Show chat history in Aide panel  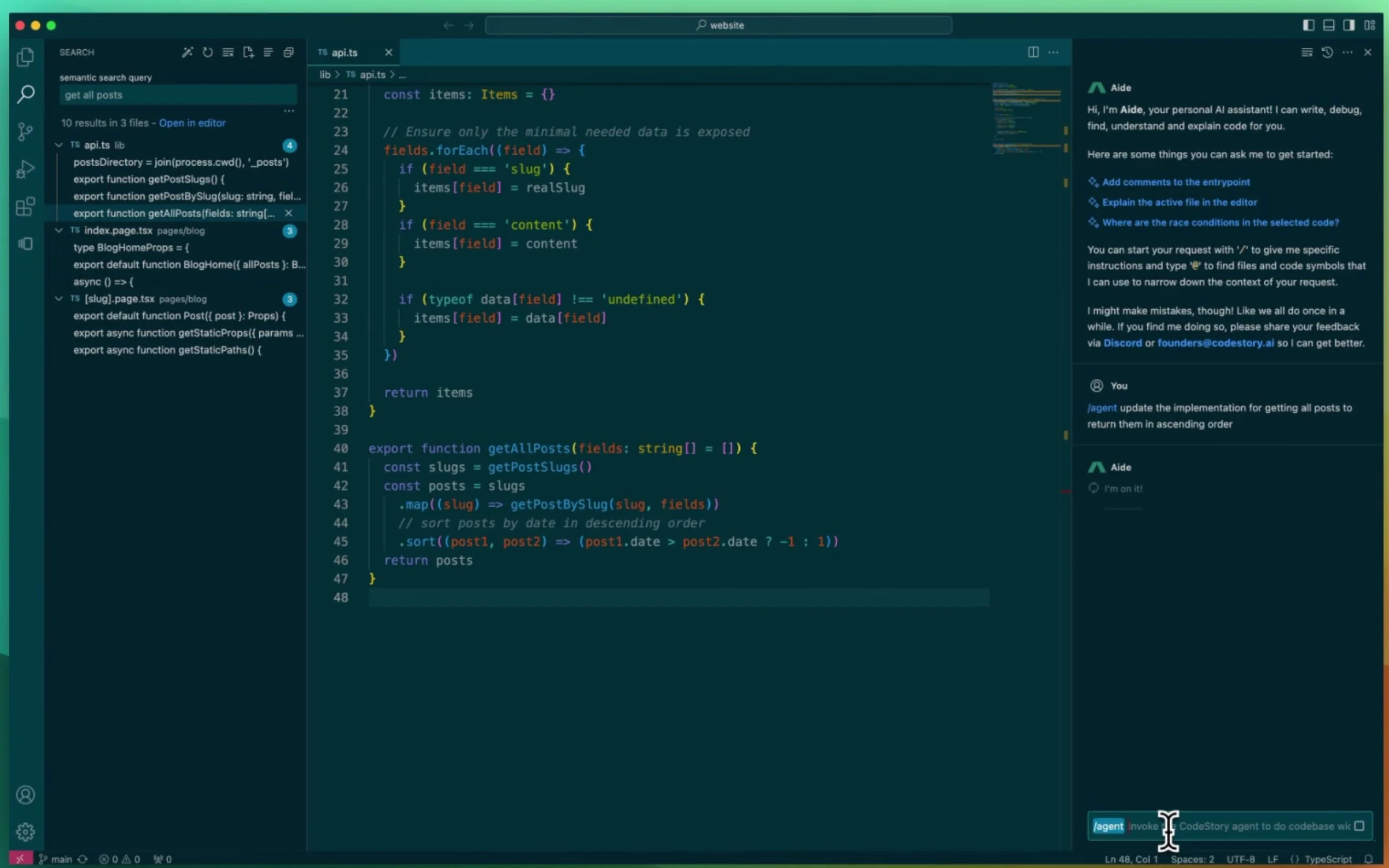(1327, 52)
